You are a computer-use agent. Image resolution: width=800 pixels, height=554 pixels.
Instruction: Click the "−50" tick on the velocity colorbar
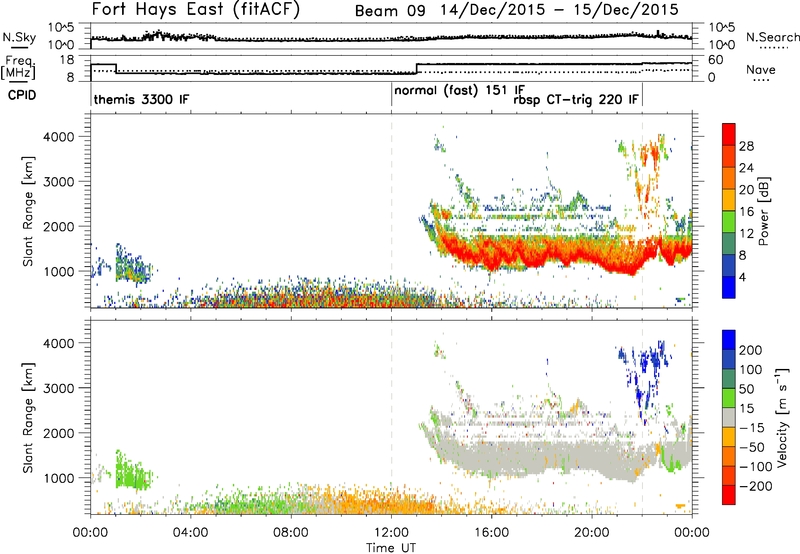[752, 447]
